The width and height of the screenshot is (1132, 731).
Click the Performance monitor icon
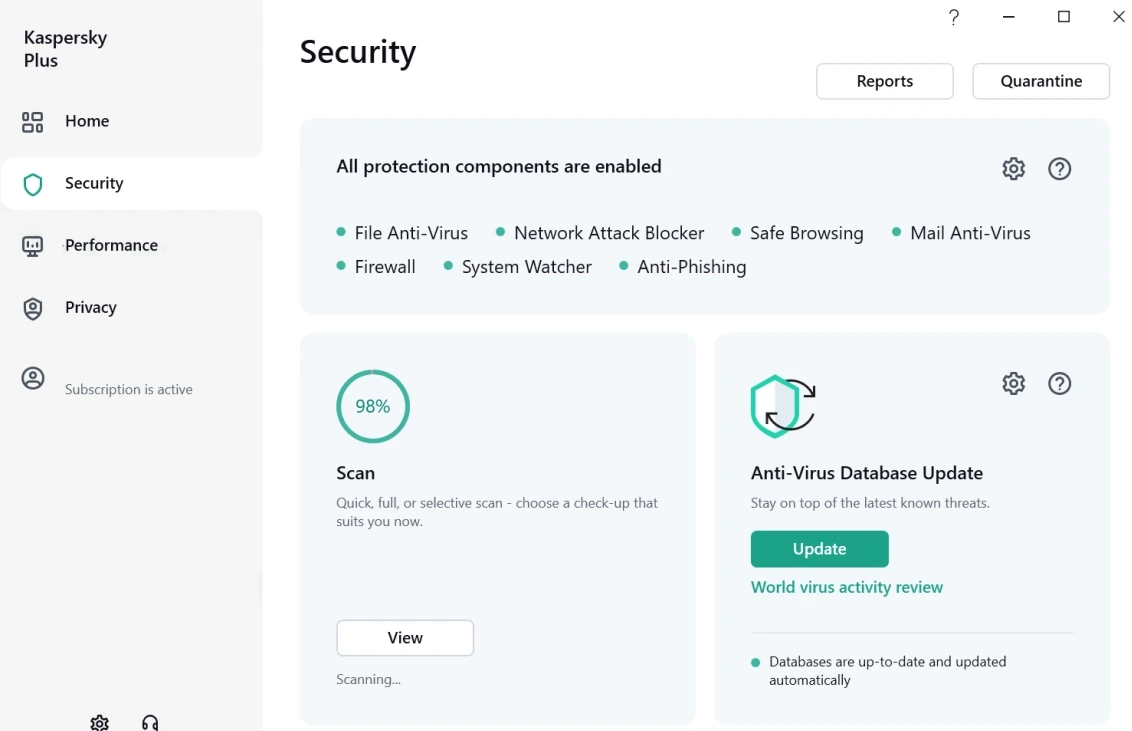[x=32, y=247]
